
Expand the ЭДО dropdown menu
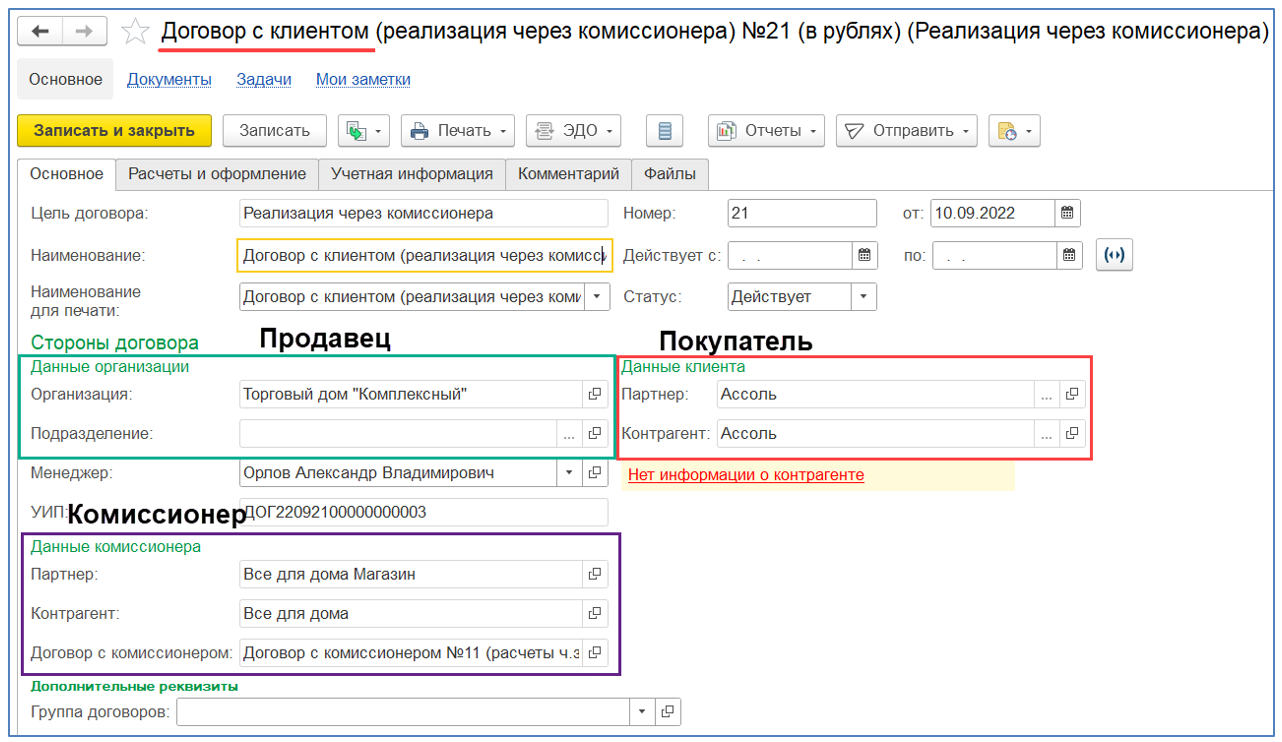point(574,131)
